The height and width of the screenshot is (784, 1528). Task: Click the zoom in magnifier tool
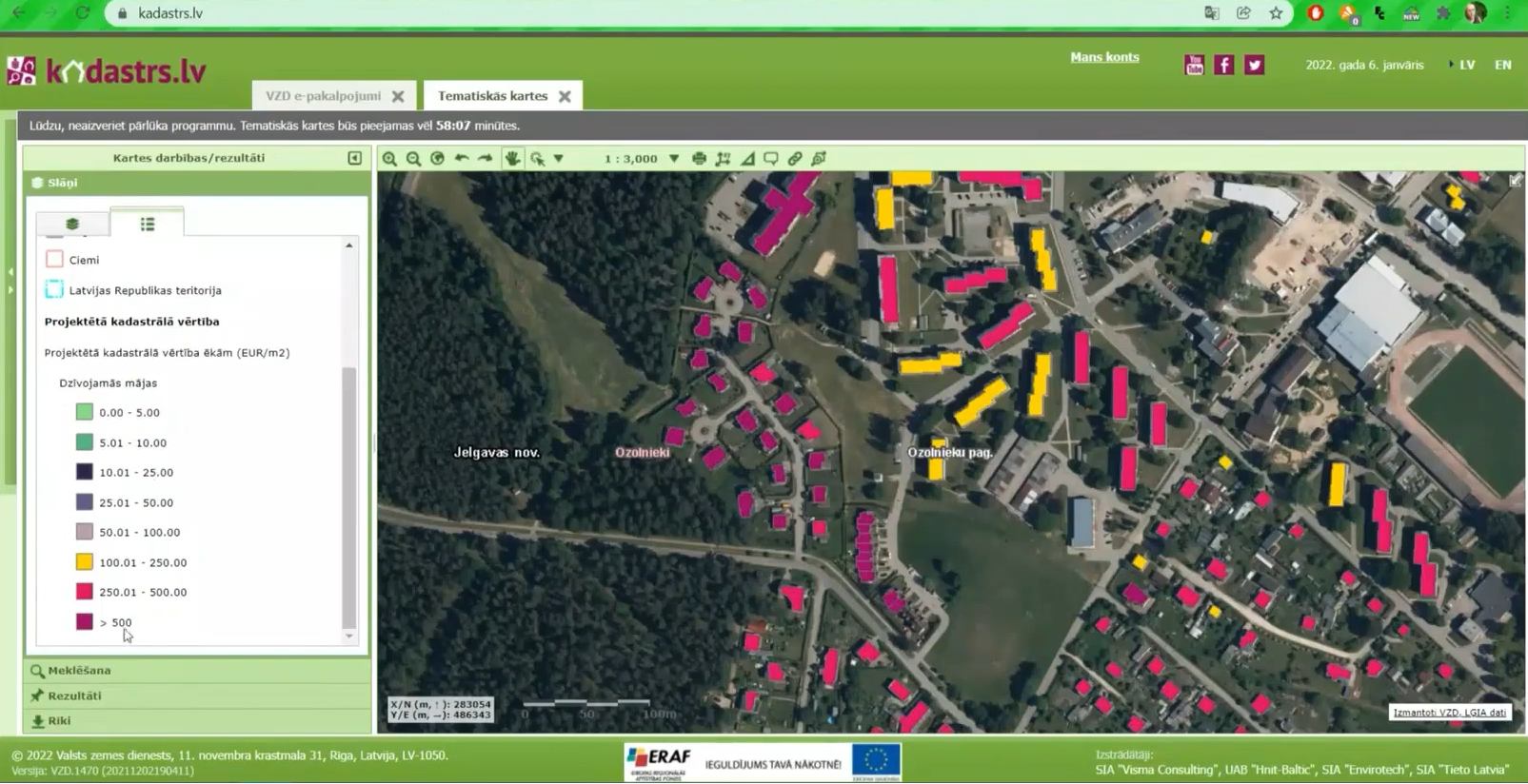389,159
